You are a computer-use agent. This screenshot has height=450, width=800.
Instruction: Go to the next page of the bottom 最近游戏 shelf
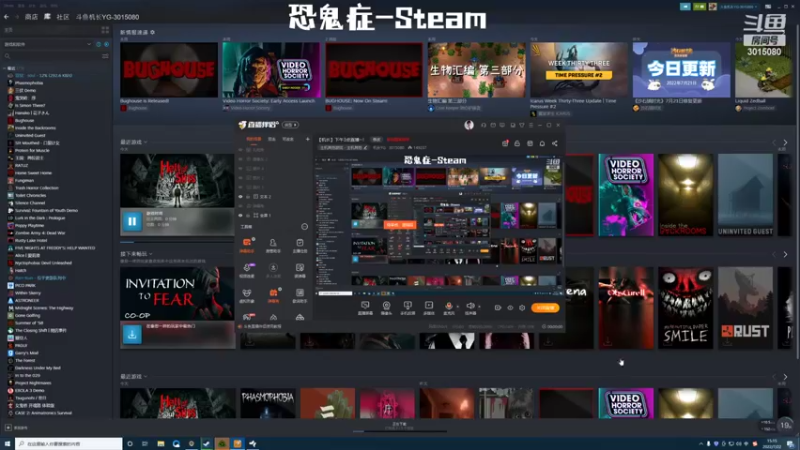785,377
